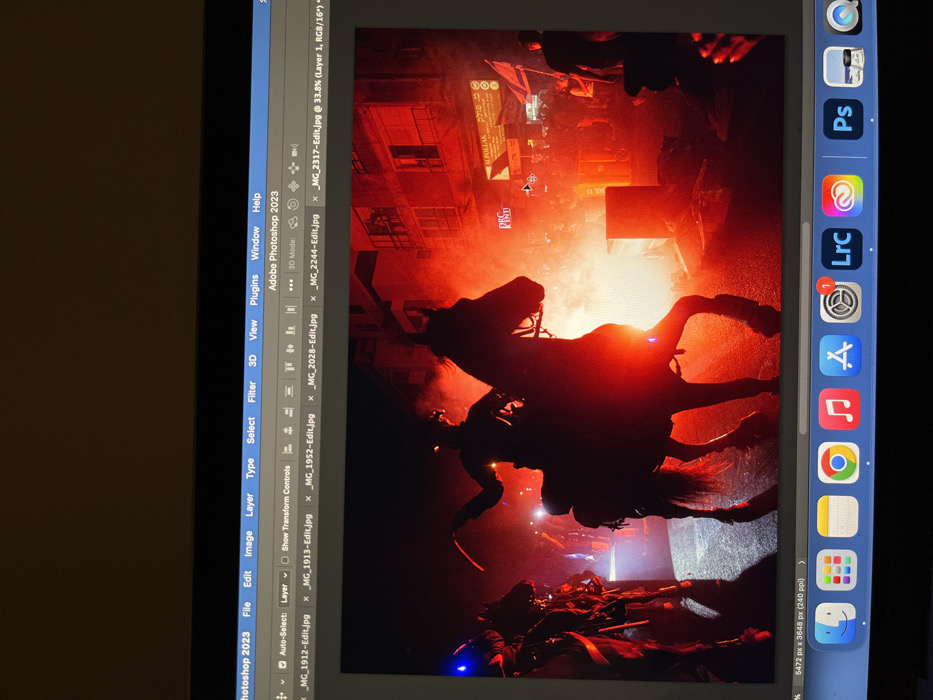Click the Distribute horizontally icon
Viewport: 933px width, 700px height.
(x=291, y=310)
